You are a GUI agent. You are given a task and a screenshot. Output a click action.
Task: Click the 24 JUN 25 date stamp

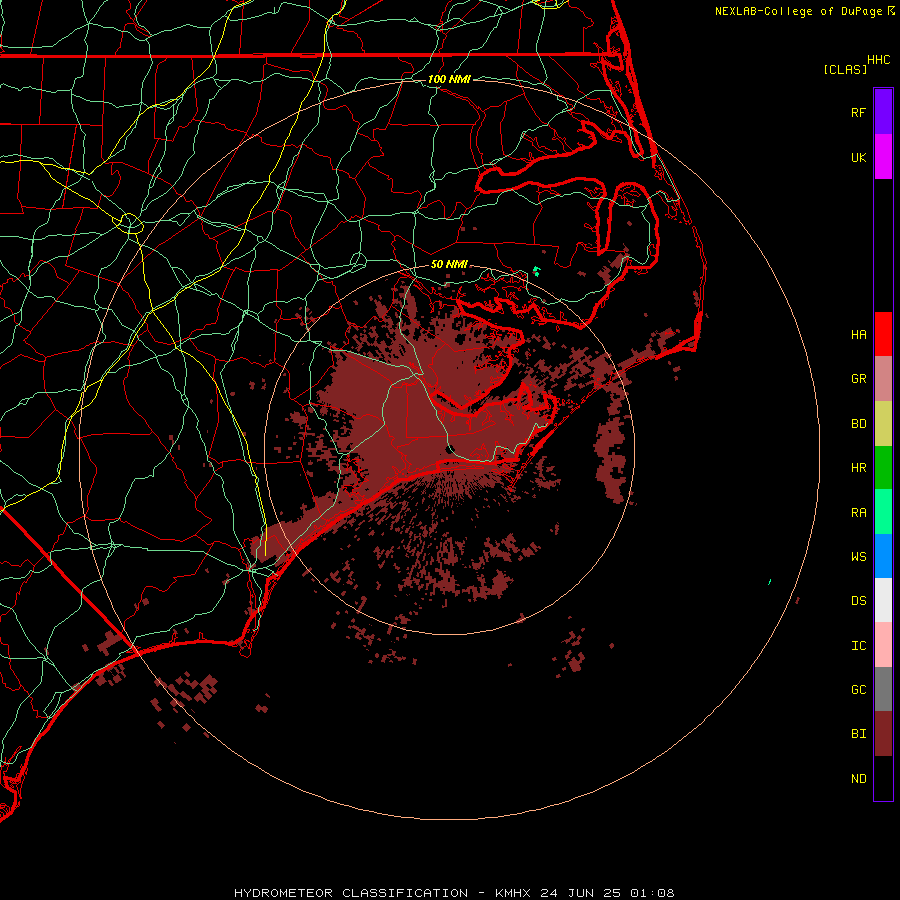(x=581, y=893)
